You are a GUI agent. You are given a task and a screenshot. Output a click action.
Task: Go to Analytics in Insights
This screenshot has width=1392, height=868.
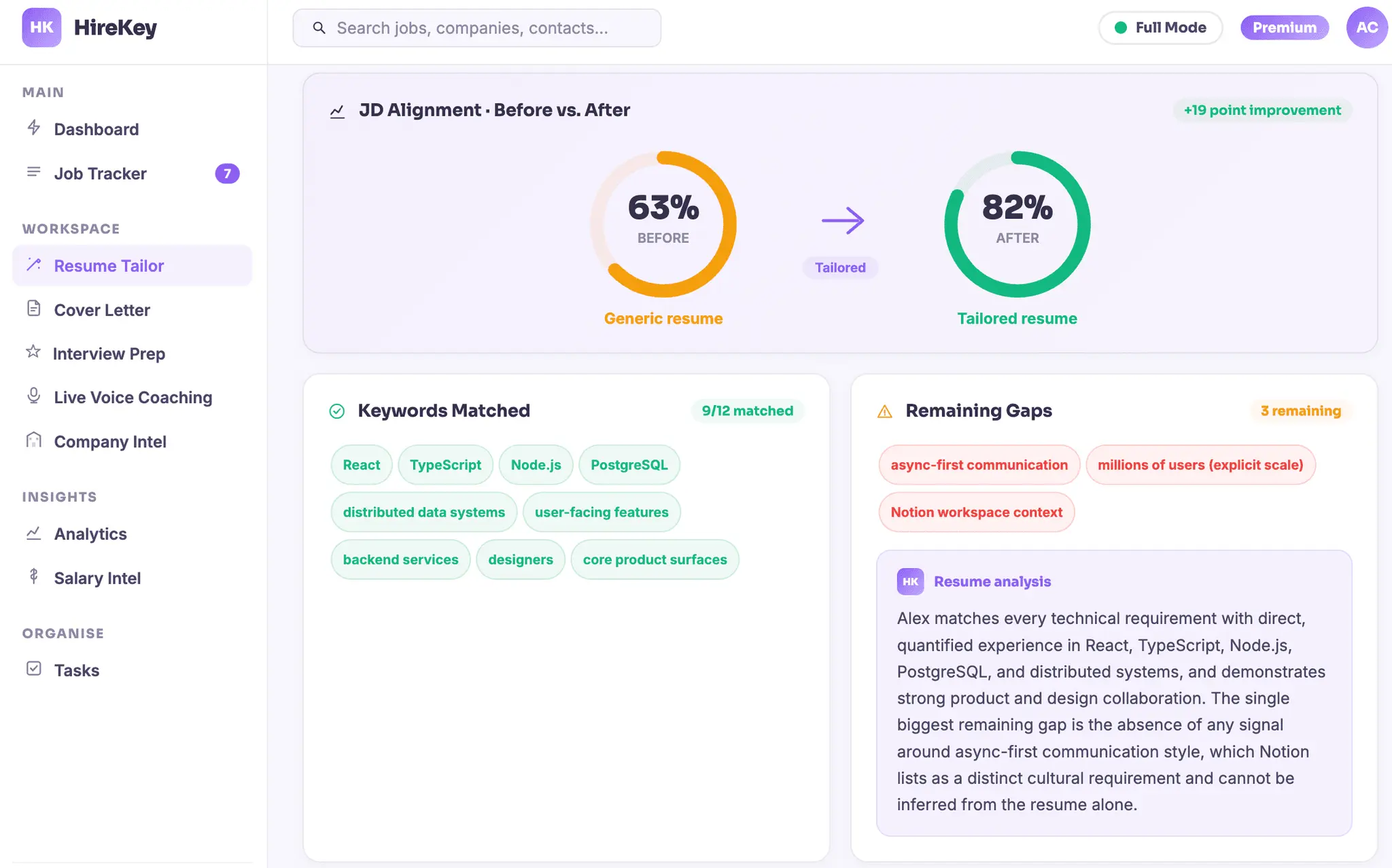click(x=132, y=534)
